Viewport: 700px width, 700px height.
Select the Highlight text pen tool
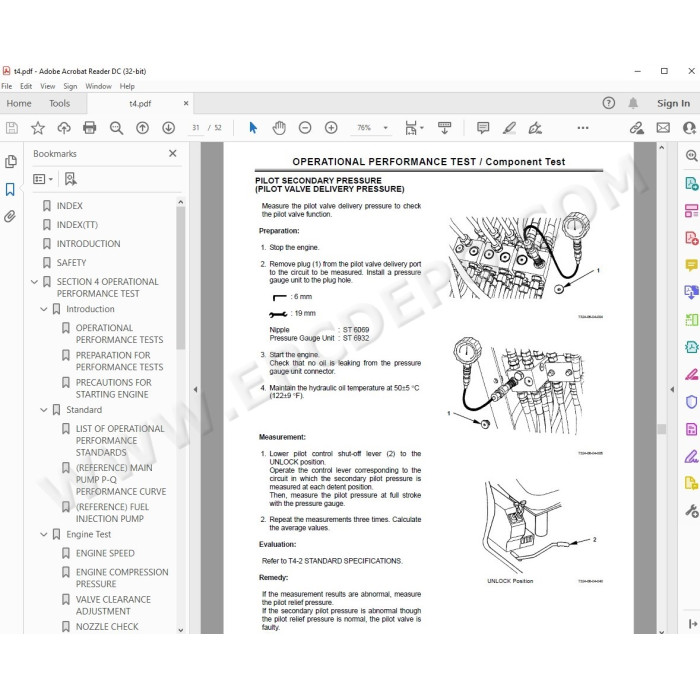click(x=509, y=128)
